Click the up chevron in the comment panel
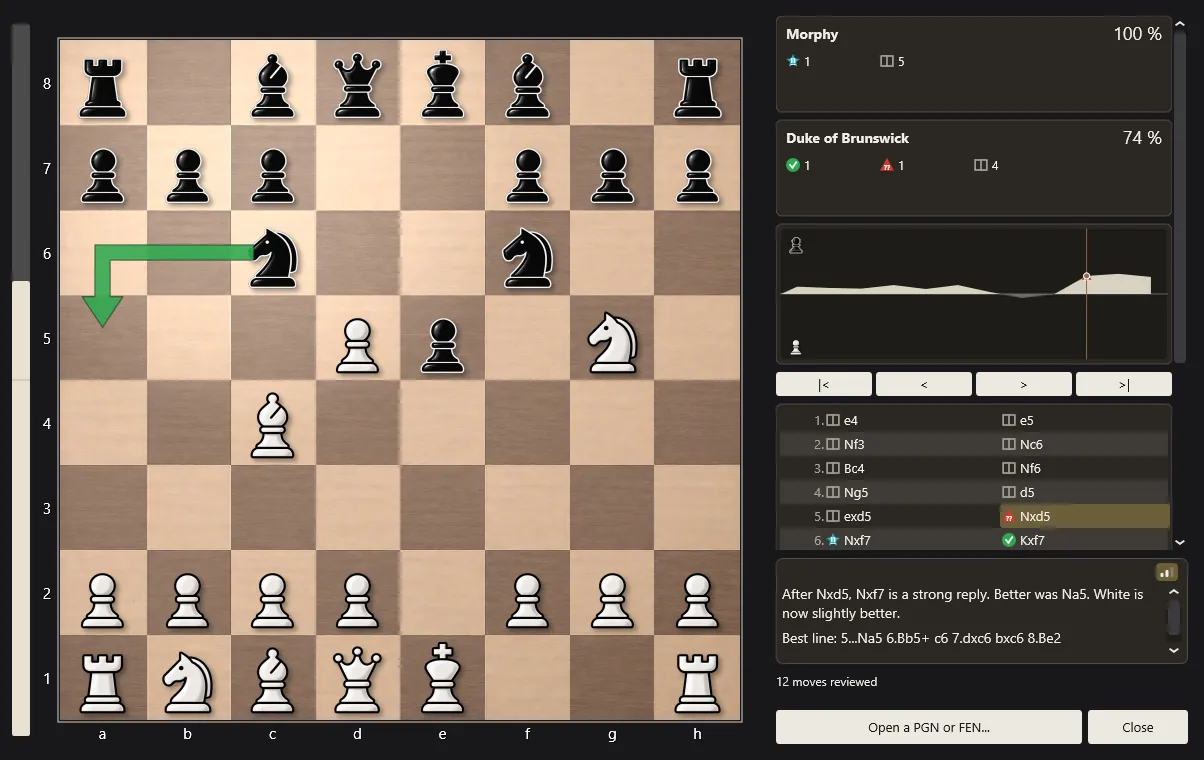 pos(1175,592)
